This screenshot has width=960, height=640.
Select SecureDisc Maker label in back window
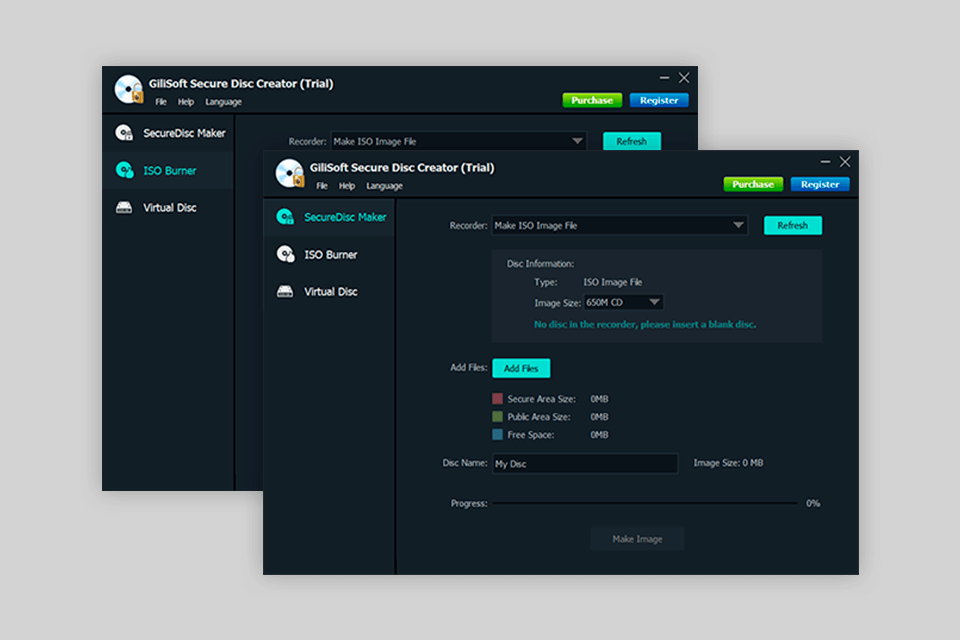coord(184,133)
